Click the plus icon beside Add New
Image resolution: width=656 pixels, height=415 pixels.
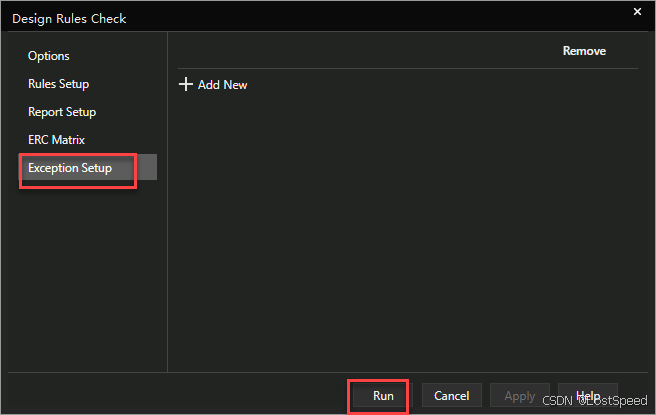(185, 85)
